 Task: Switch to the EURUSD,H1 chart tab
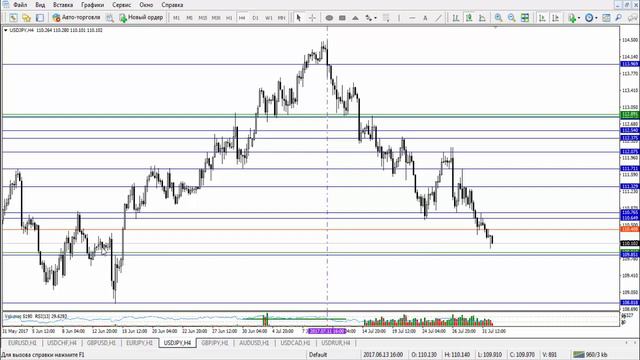tap(22, 343)
